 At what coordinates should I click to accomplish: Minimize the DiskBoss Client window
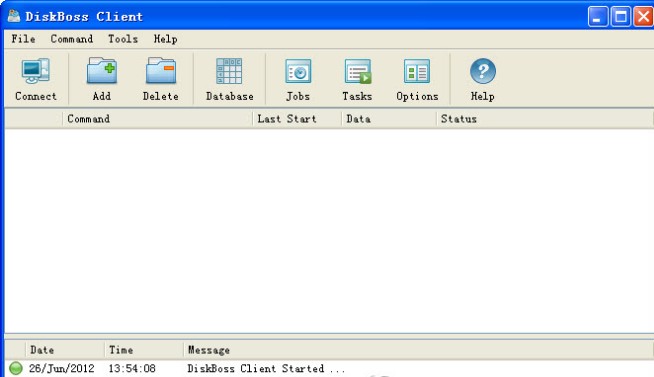pos(598,17)
